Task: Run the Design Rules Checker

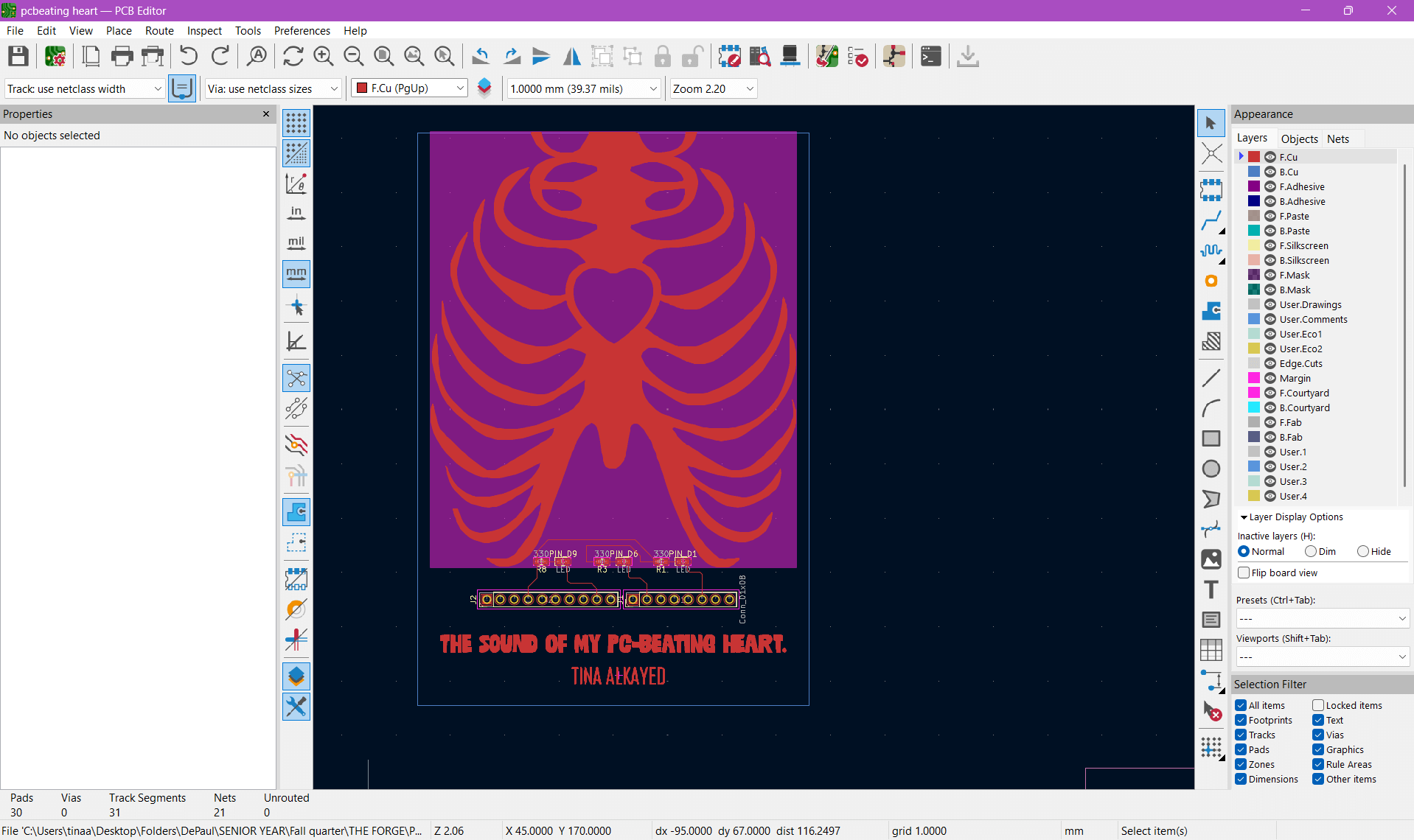Action: click(x=858, y=56)
